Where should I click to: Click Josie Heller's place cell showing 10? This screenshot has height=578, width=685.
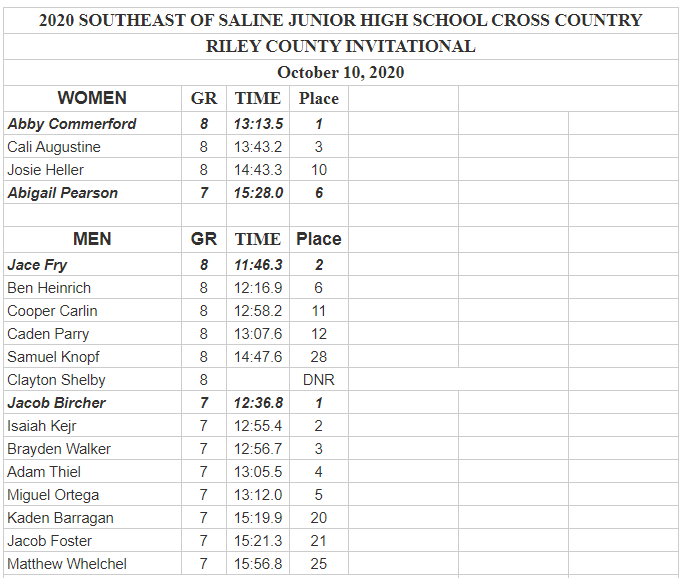[x=318, y=170]
